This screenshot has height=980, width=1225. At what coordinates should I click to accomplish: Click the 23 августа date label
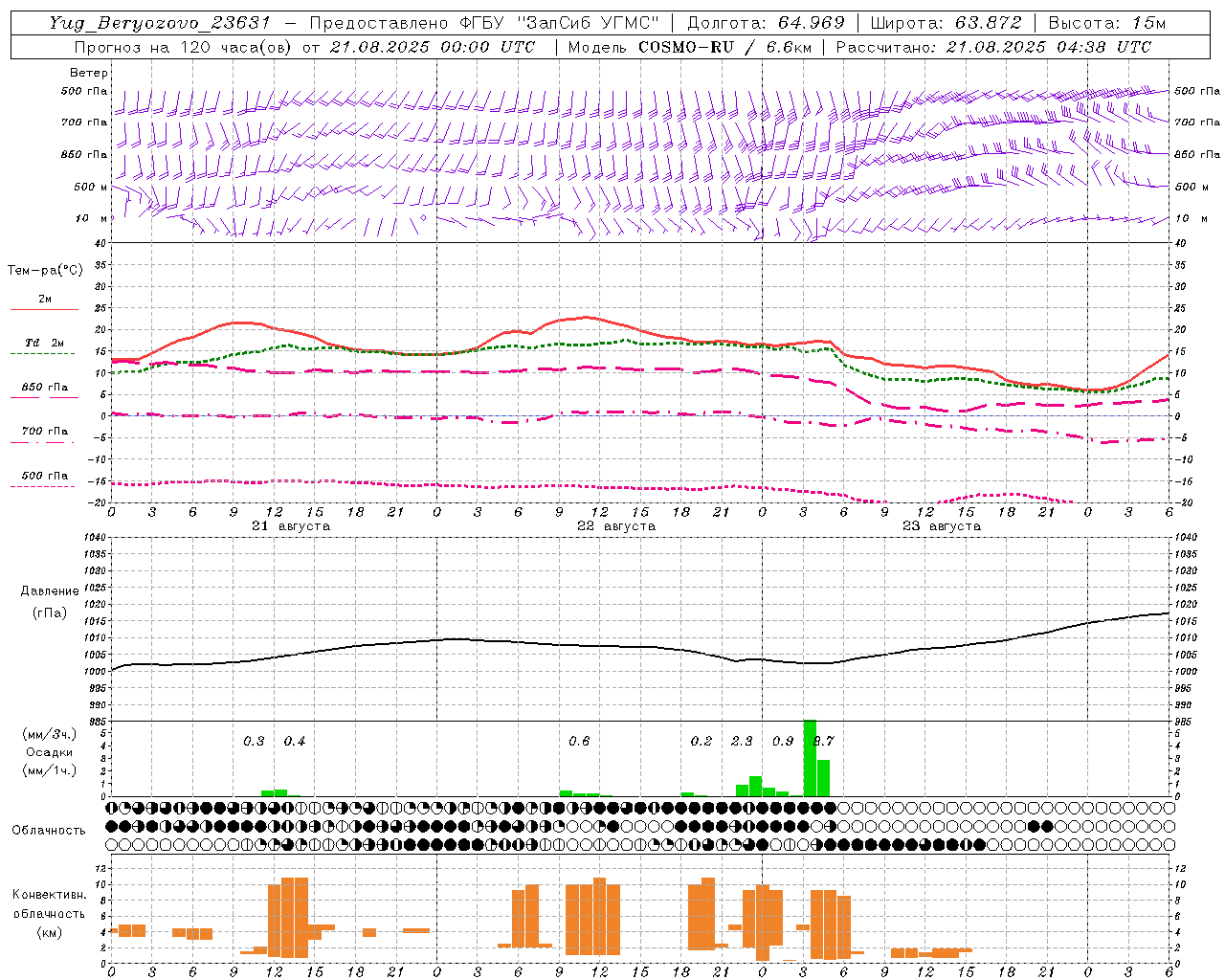click(942, 526)
